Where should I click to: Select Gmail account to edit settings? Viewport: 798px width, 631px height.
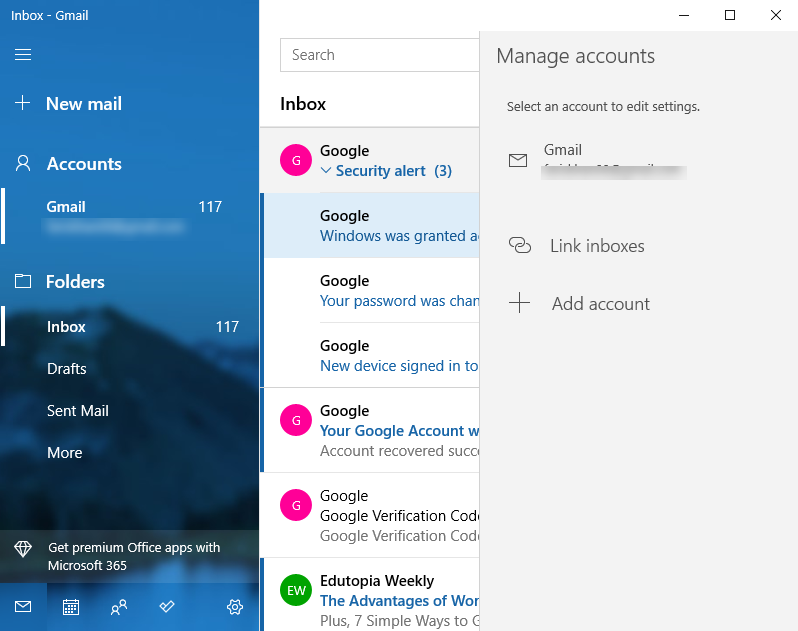(639, 160)
